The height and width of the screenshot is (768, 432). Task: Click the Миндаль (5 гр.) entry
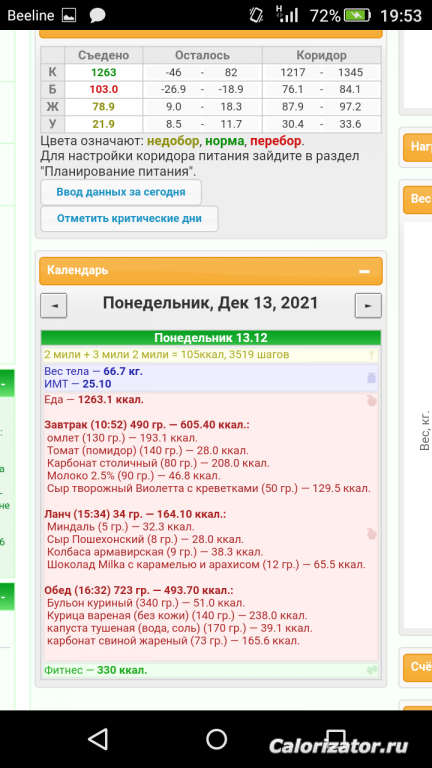click(x=121, y=528)
